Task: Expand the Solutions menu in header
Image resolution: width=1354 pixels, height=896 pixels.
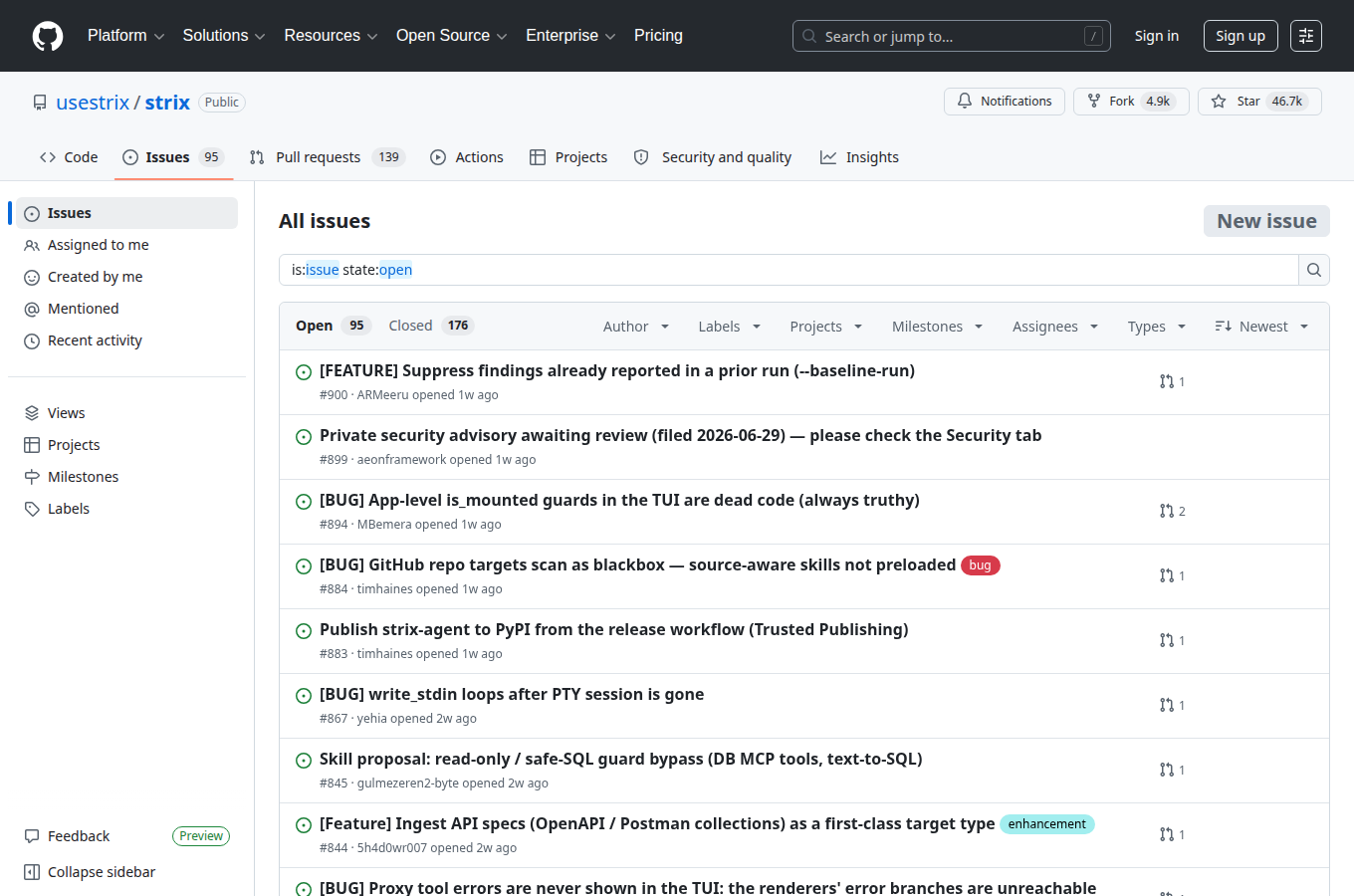Action: click(224, 36)
